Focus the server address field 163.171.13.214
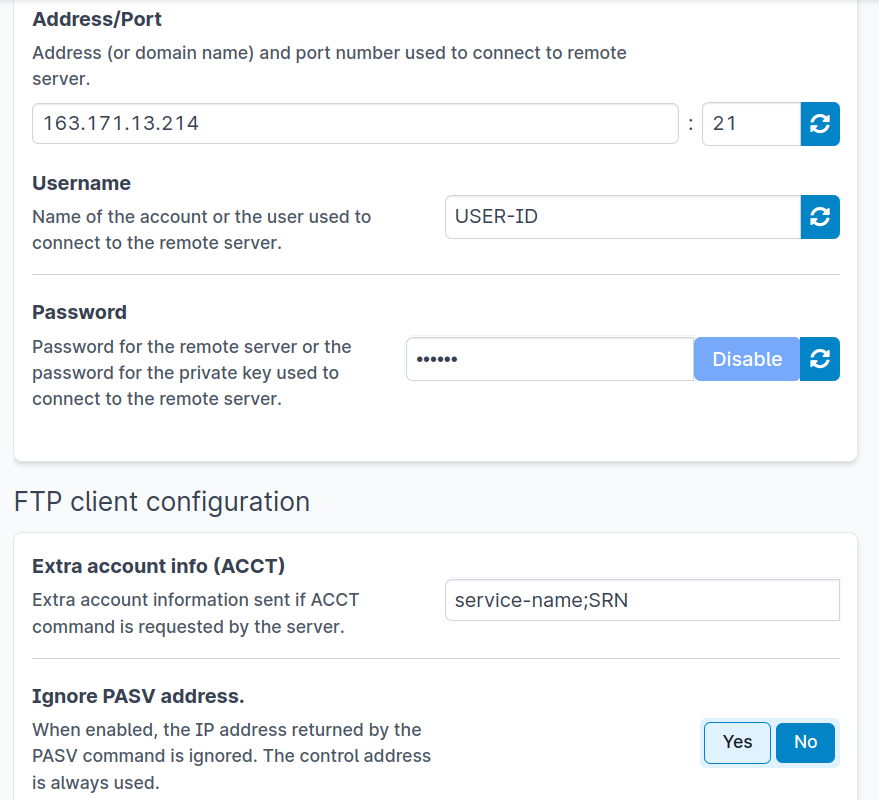 355,124
